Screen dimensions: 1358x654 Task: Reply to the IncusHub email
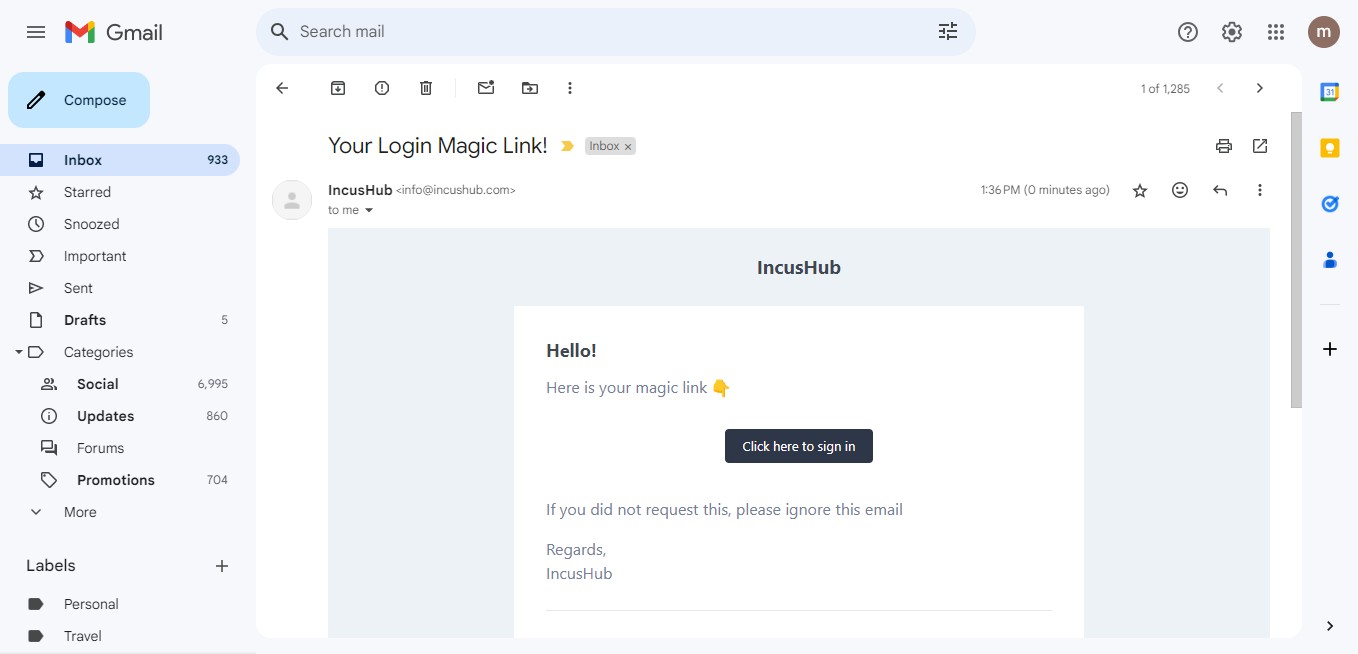1219,189
